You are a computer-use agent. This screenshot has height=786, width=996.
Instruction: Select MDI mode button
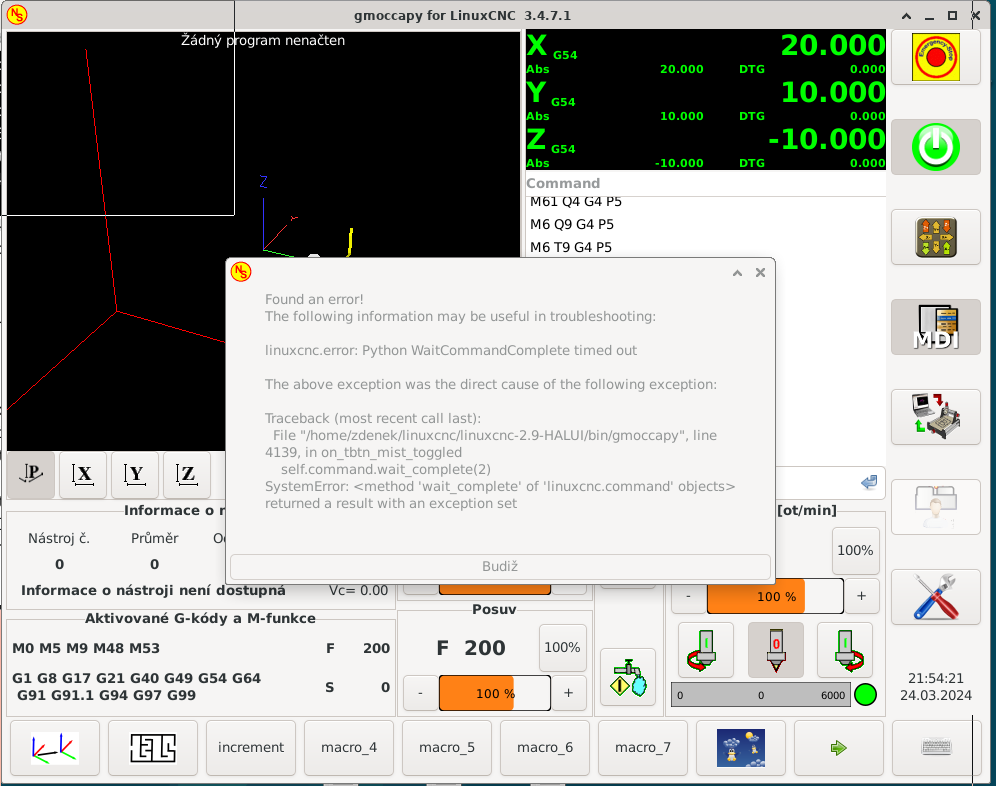[x=936, y=327]
